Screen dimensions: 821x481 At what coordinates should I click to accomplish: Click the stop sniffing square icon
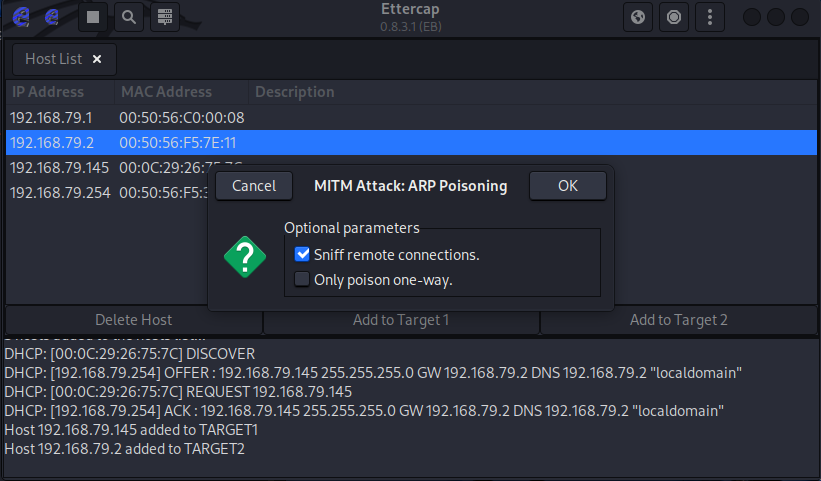coord(93,17)
